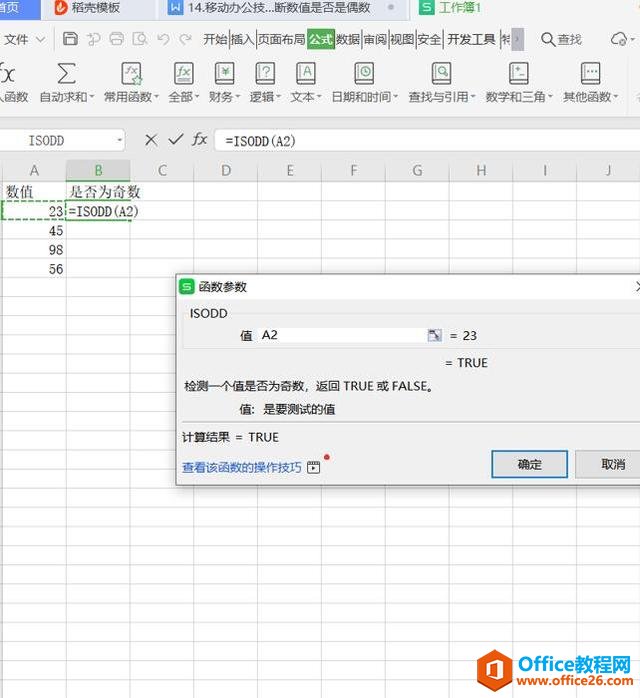
Task: Click the 值 input field containing A2
Action: pyautogui.click(x=342, y=335)
